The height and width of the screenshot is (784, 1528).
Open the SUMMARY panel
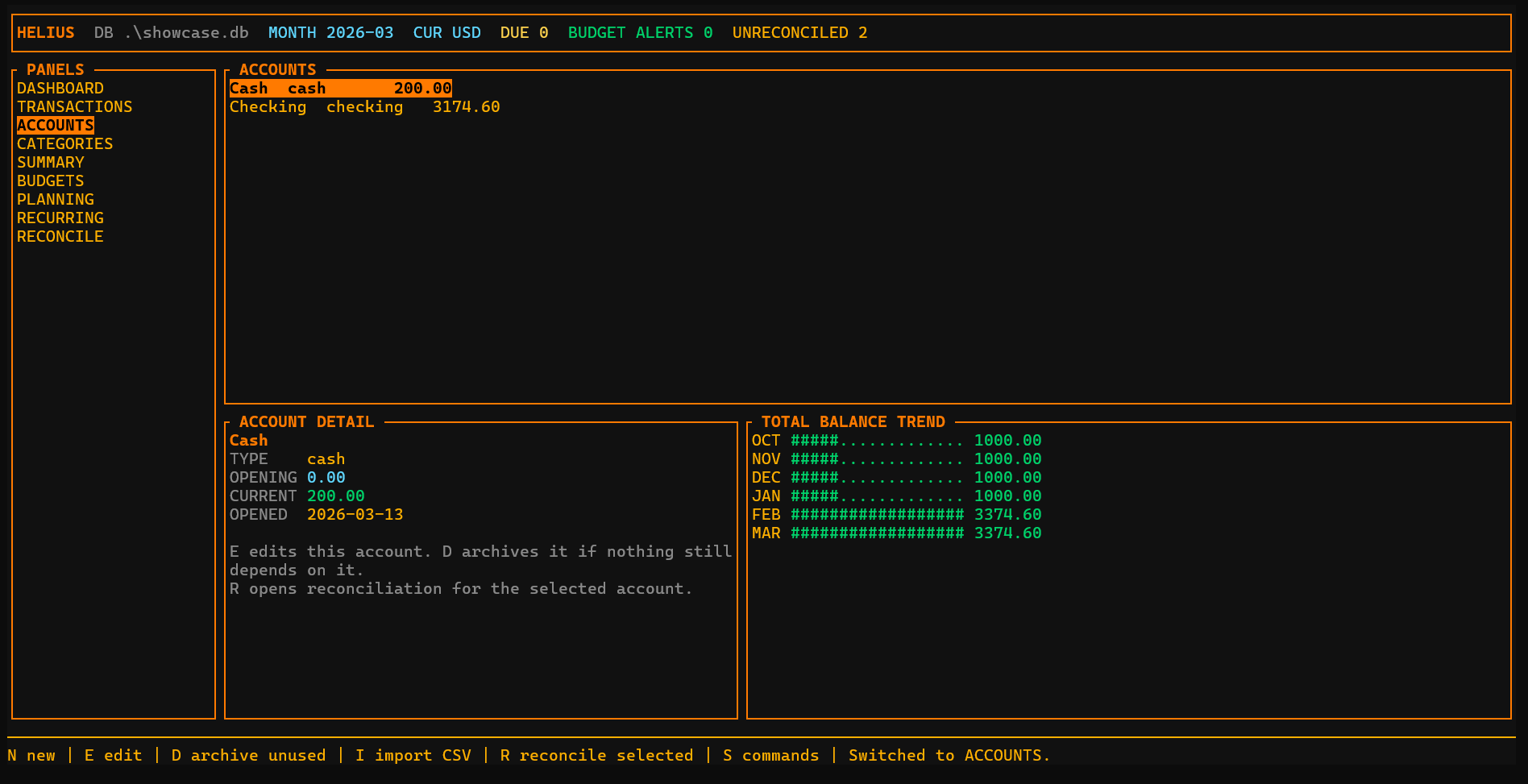pos(50,162)
